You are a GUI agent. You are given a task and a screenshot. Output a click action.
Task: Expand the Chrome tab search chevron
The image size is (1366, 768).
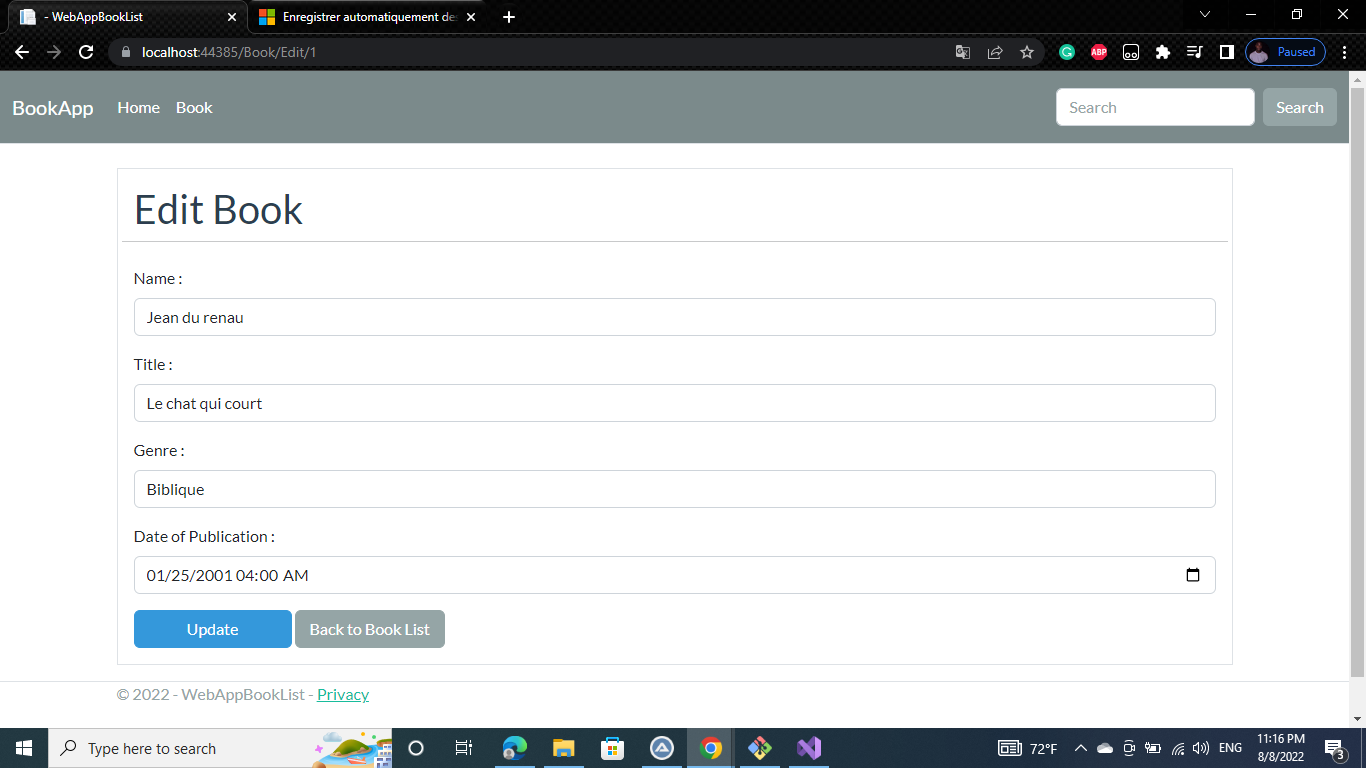pyautogui.click(x=1205, y=15)
